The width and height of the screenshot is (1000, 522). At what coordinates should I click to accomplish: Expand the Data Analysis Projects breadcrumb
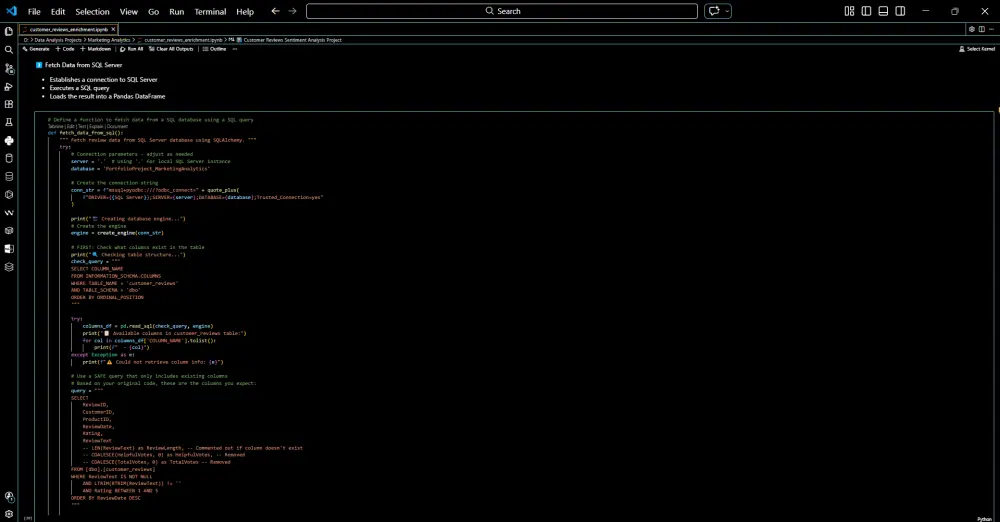[x=58, y=40]
